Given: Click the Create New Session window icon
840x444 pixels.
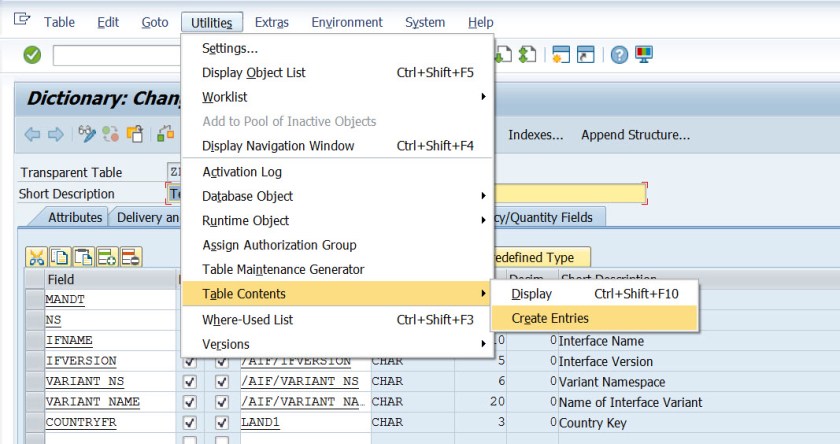Looking at the screenshot, I should click(561, 54).
